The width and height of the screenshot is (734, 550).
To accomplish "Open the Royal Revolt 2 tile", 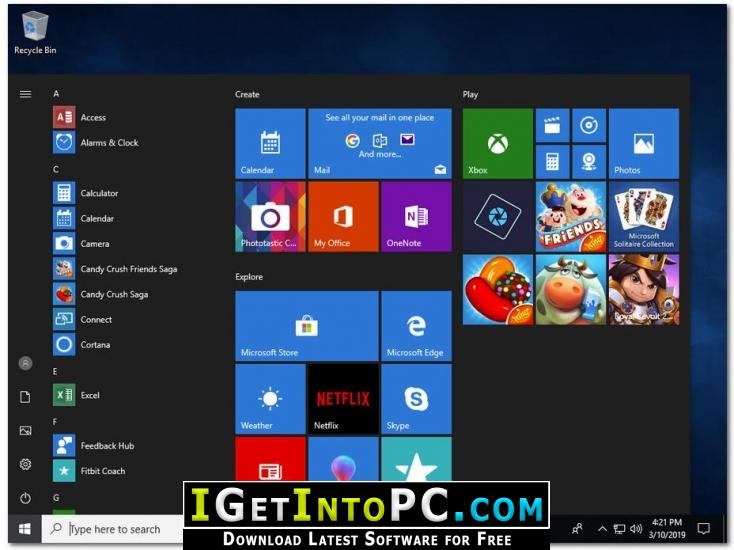I will coord(644,289).
